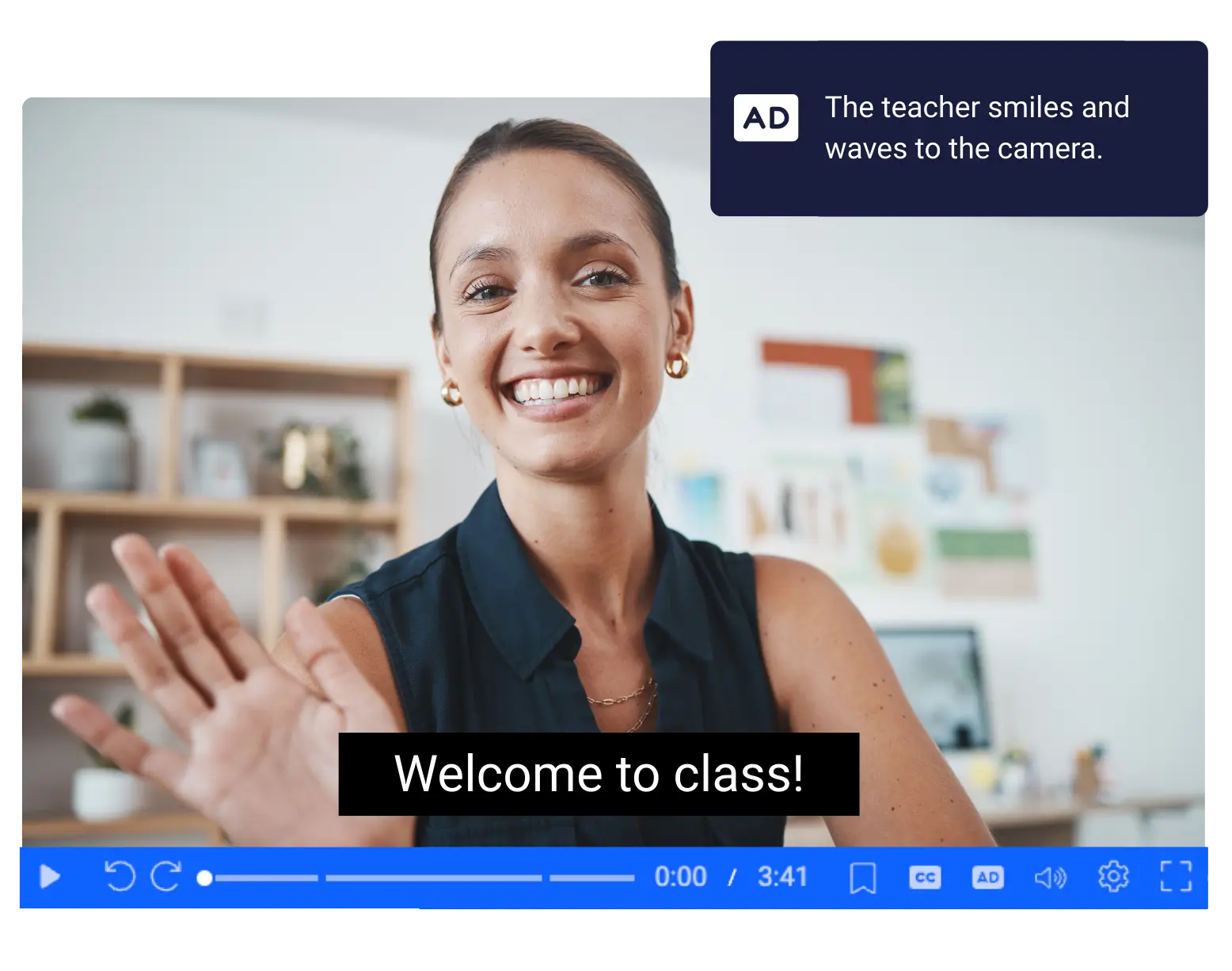The height and width of the screenshot is (971, 1232).
Task: Open the playback settings gear
Action: pyautogui.click(x=1114, y=877)
